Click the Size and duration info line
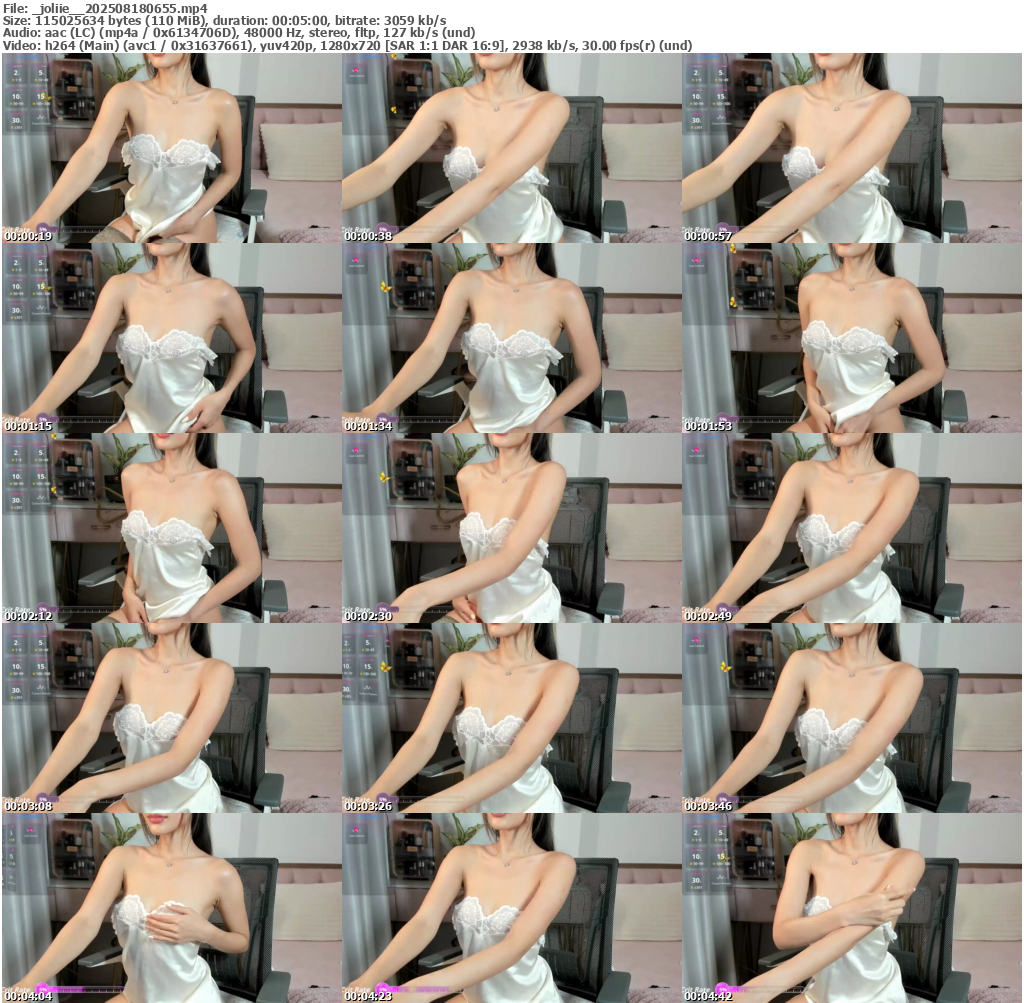This screenshot has height=1003, width=1024. tap(225, 20)
